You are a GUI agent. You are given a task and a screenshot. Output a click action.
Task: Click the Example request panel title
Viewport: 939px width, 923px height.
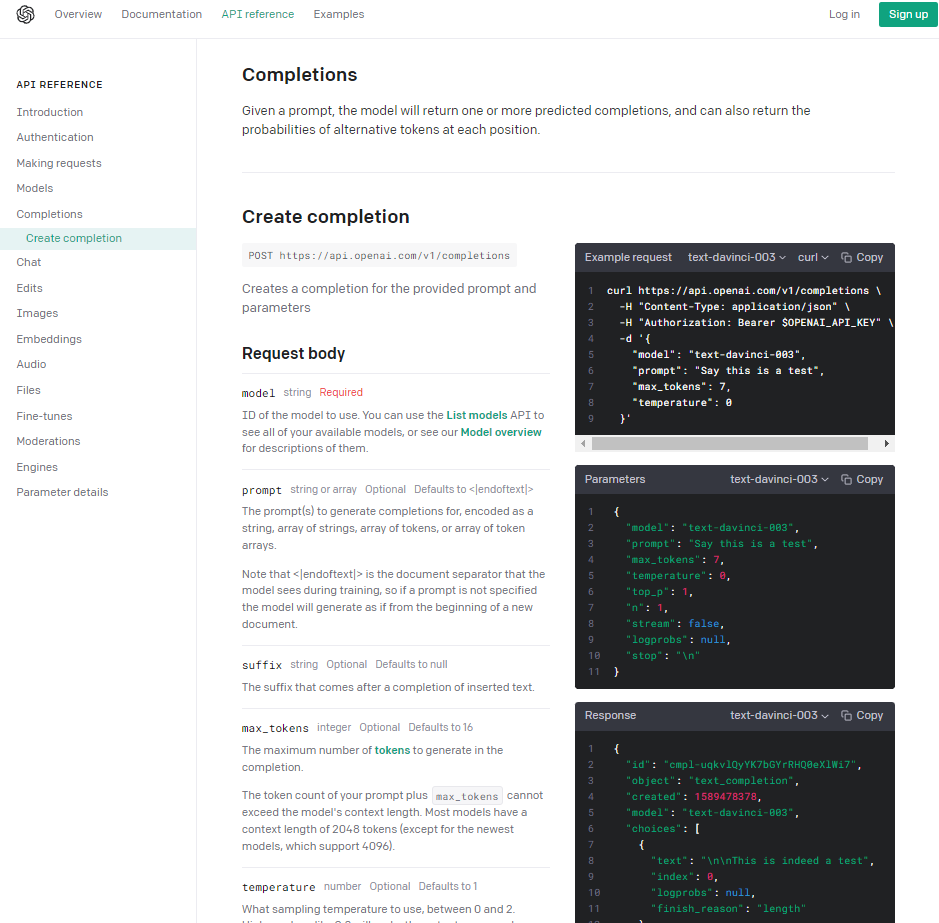click(628, 257)
